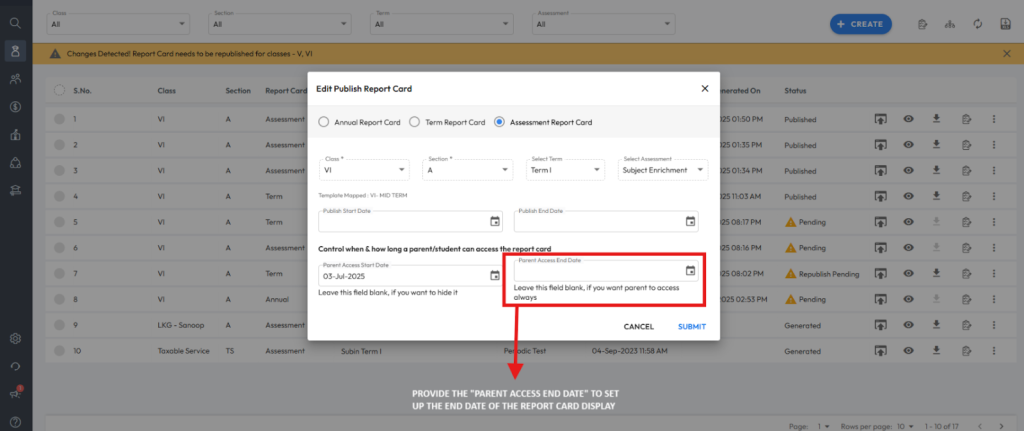The height and width of the screenshot is (431, 1024).
Task: Expand the Class filter dropdown at top
Action: pos(117,23)
